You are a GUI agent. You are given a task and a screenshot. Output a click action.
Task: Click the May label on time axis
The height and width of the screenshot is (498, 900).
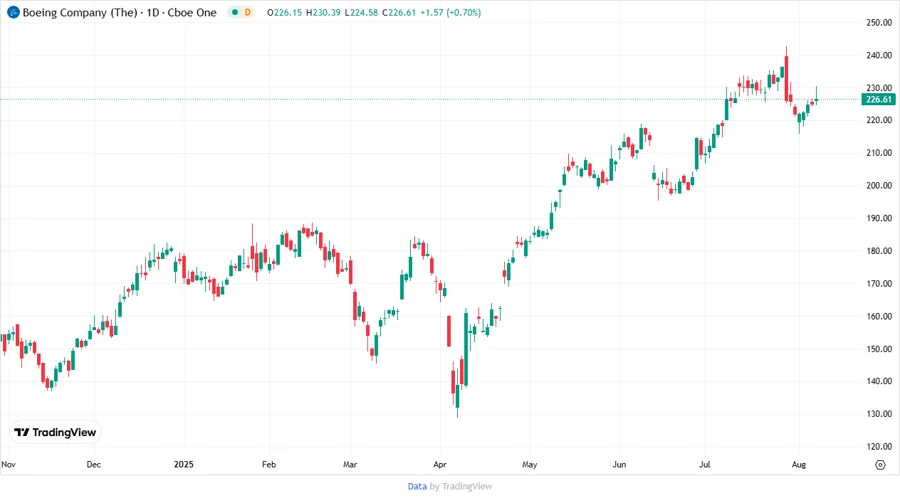(x=529, y=464)
